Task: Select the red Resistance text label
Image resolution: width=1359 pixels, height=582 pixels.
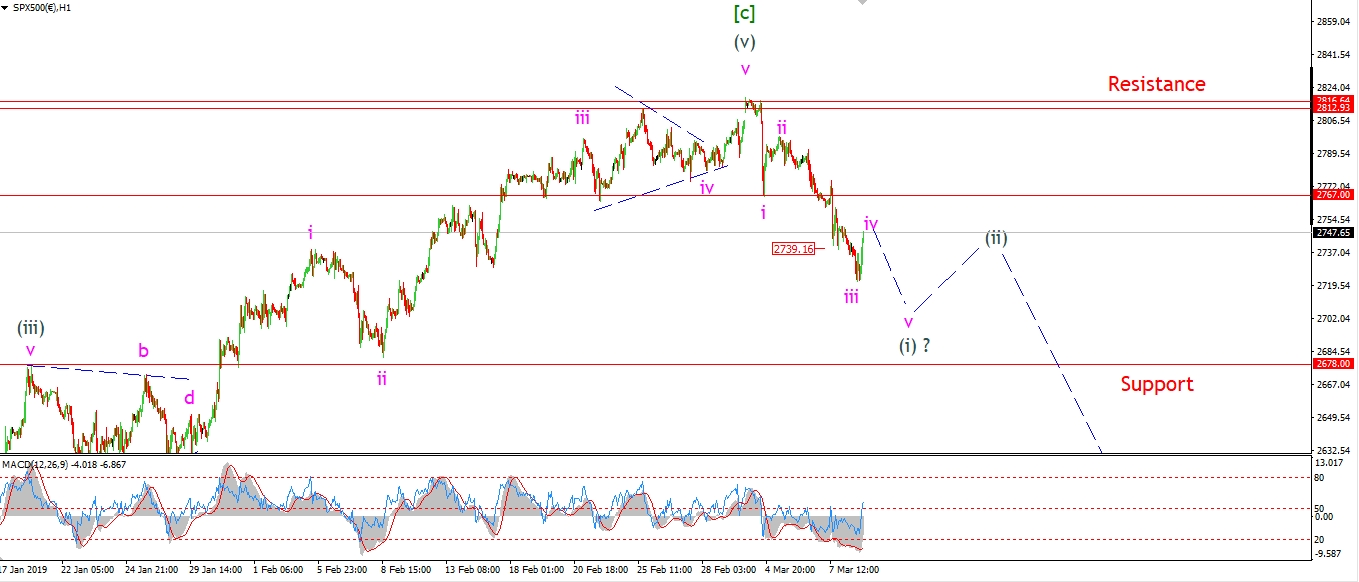Action: (x=1156, y=84)
